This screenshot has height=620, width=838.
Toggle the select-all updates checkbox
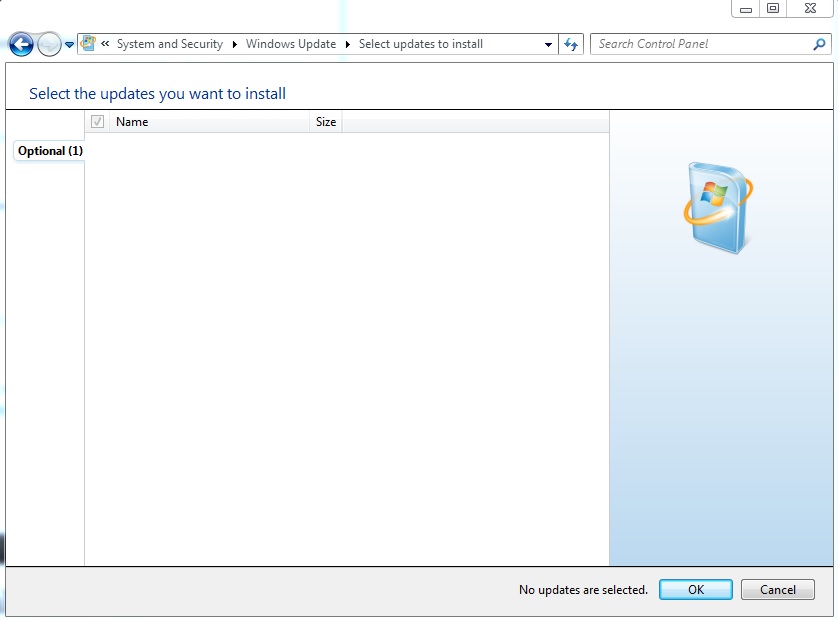(x=97, y=121)
